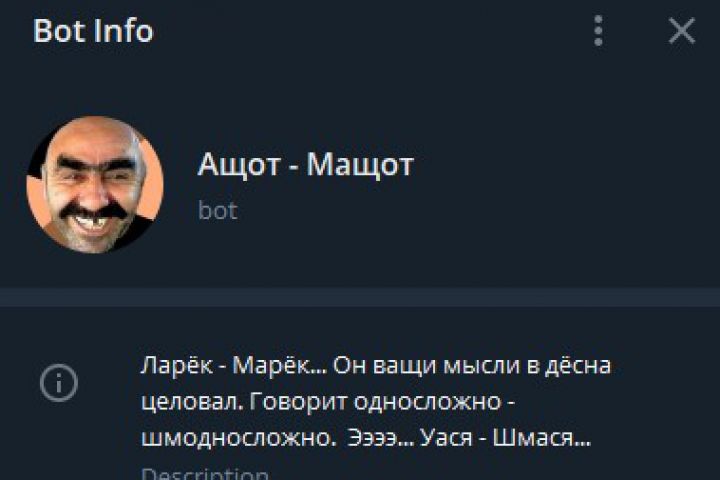Screen dimensions: 720x480
Task: Click 'Ээээ...' in the last description line
Action: (x=381, y=438)
